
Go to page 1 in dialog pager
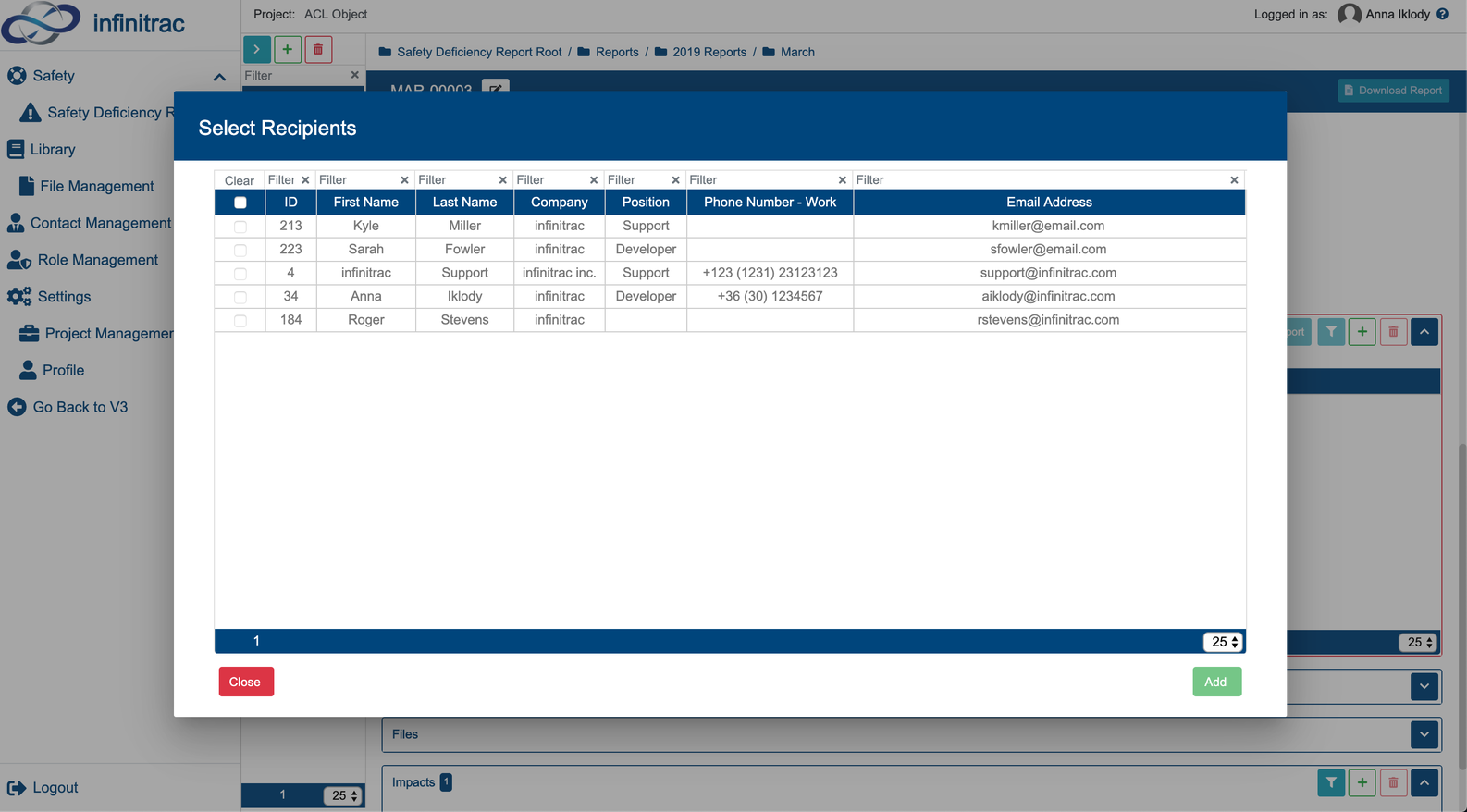[x=256, y=641]
